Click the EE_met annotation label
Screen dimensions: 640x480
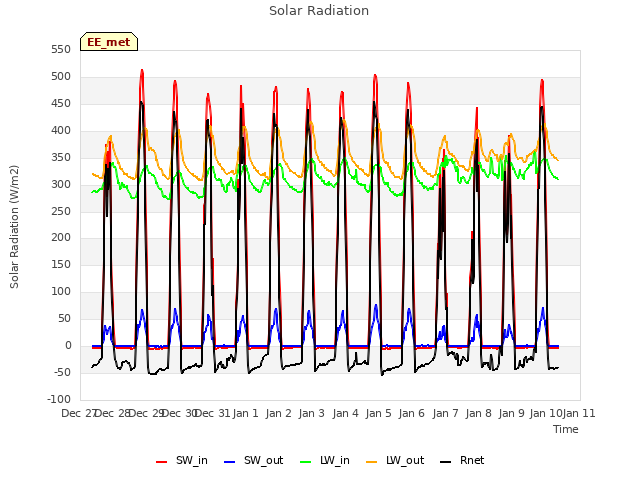pyautogui.click(x=109, y=42)
